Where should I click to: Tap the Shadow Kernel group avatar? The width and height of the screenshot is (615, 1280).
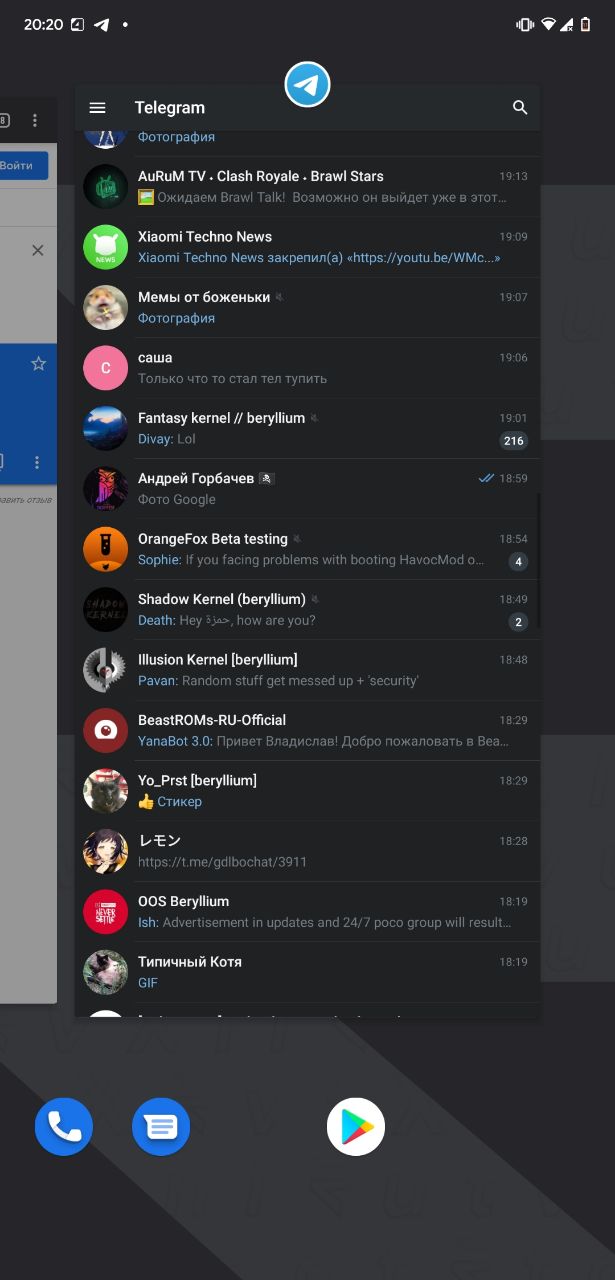coord(105,610)
